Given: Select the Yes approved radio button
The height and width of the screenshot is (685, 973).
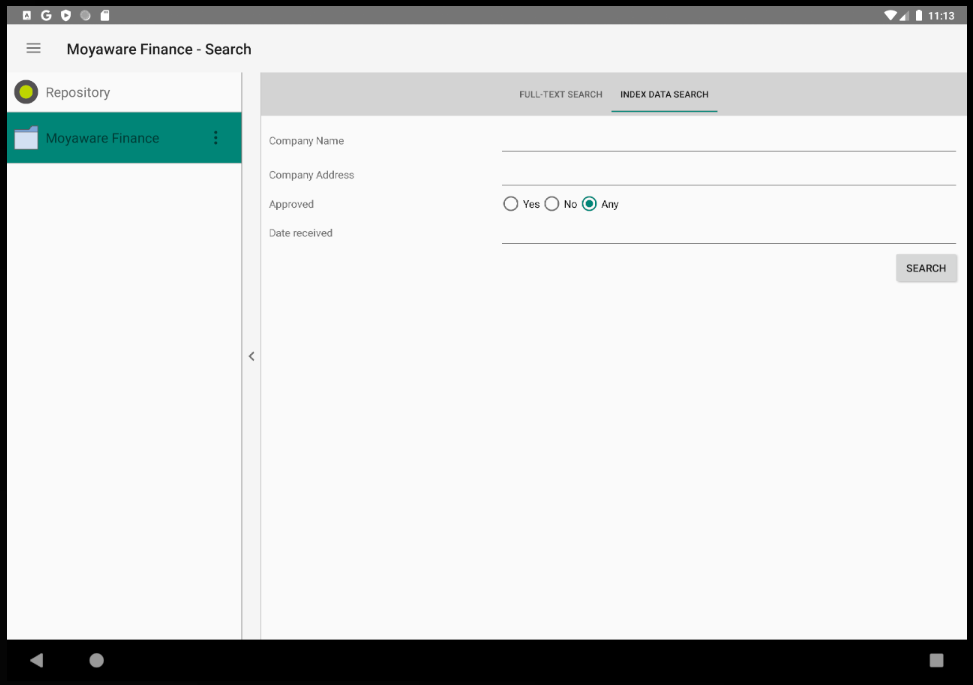Looking at the screenshot, I should click(x=510, y=203).
